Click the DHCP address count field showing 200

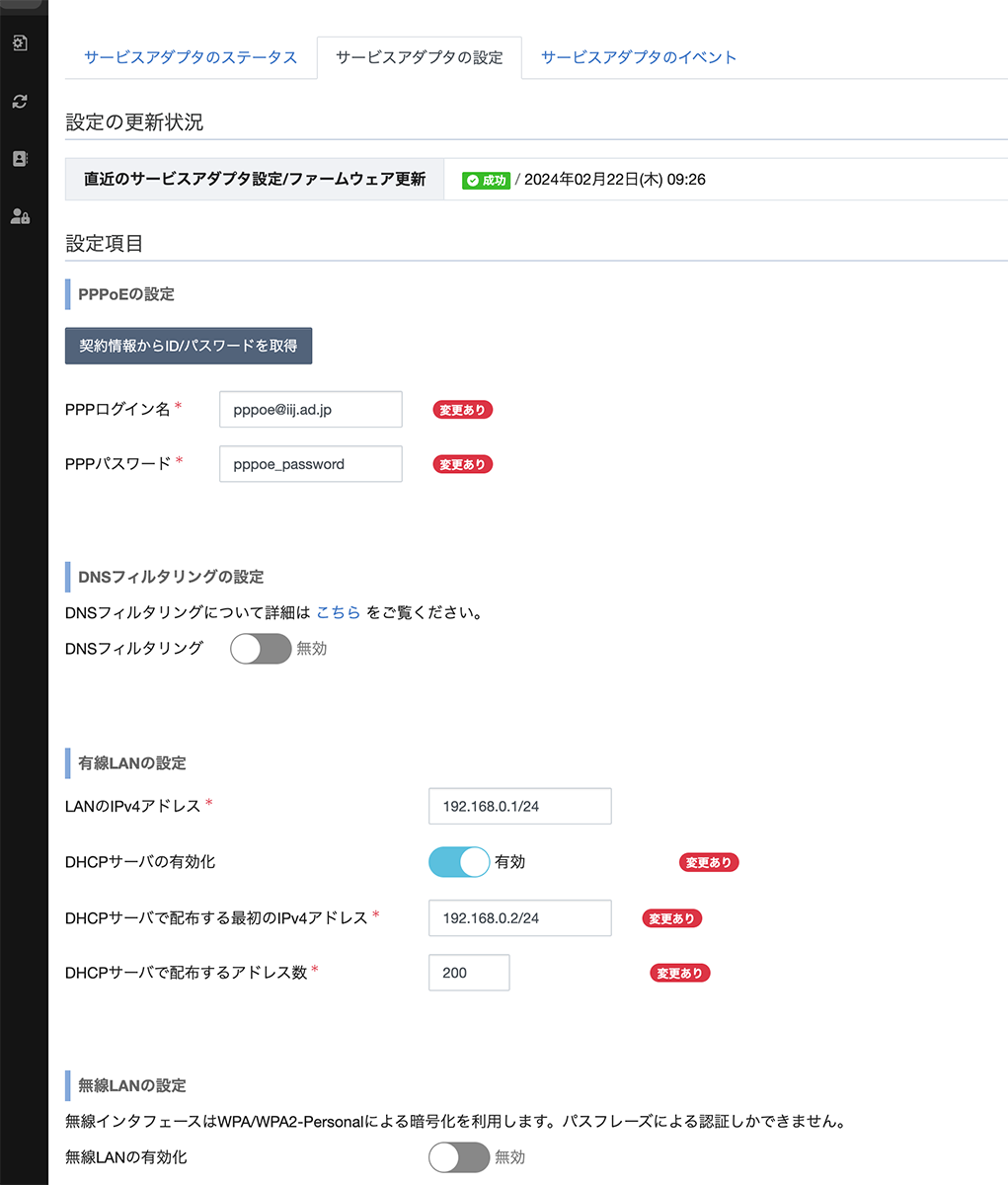tap(469, 973)
